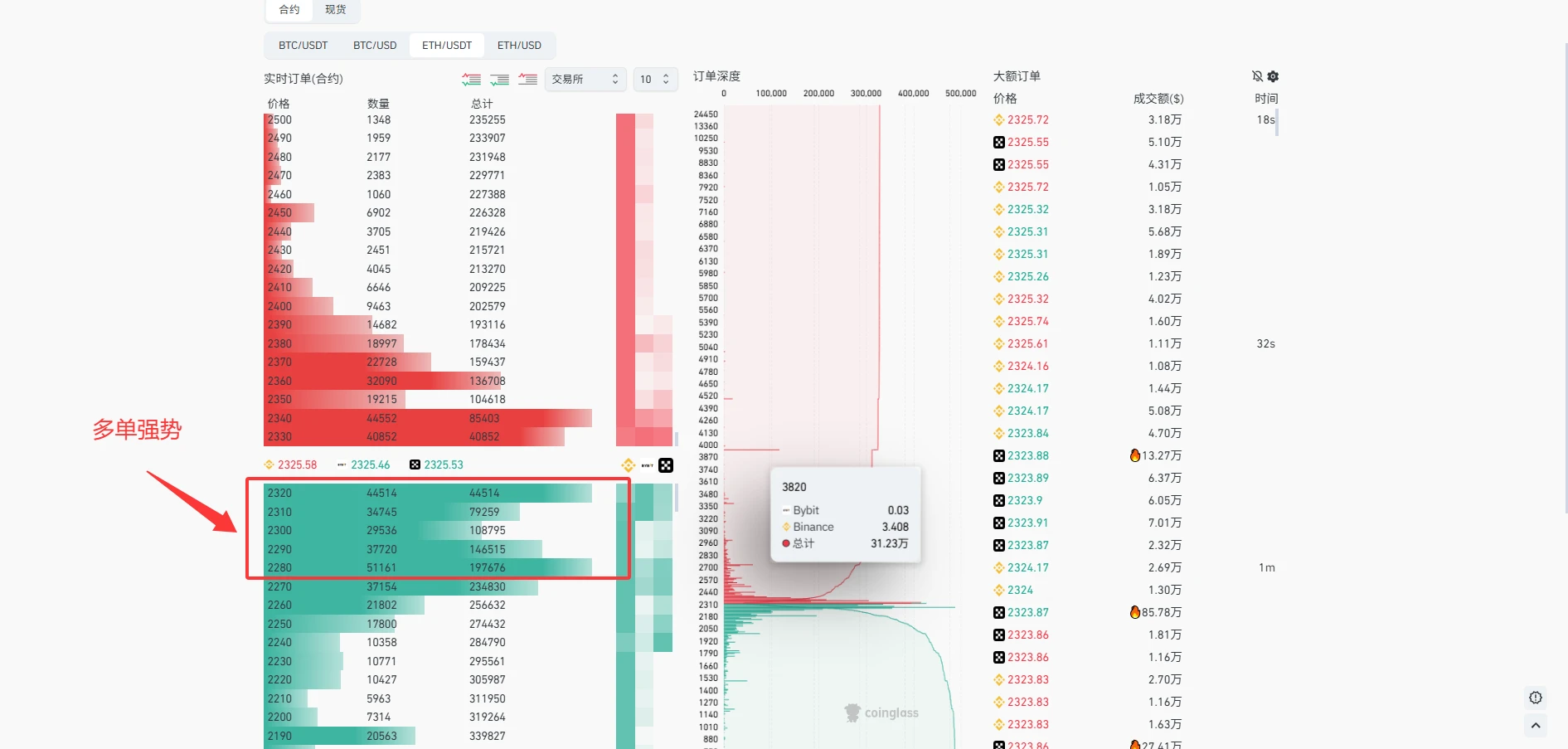Select the ETH/USDT pair tab

point(447,46)
